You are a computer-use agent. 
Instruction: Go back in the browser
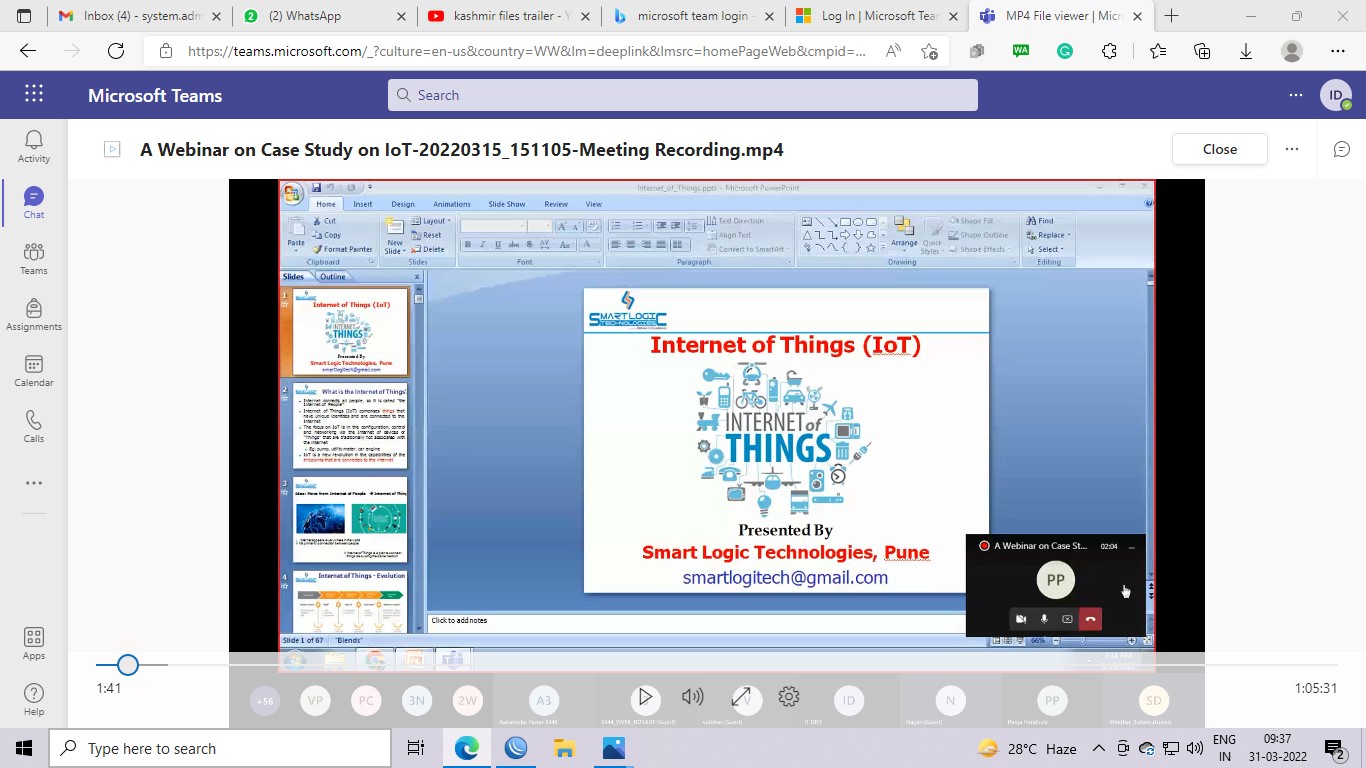tap(28, 52)
